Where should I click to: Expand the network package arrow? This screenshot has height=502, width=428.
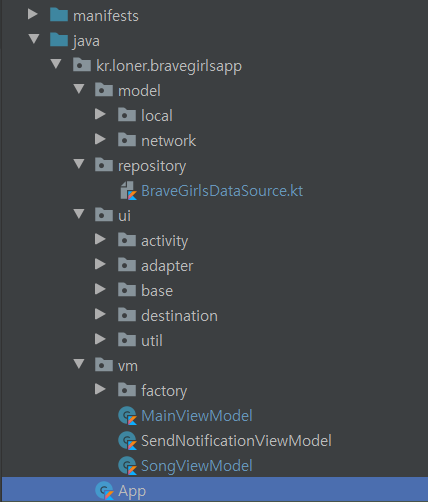click(x=100, y=139)
